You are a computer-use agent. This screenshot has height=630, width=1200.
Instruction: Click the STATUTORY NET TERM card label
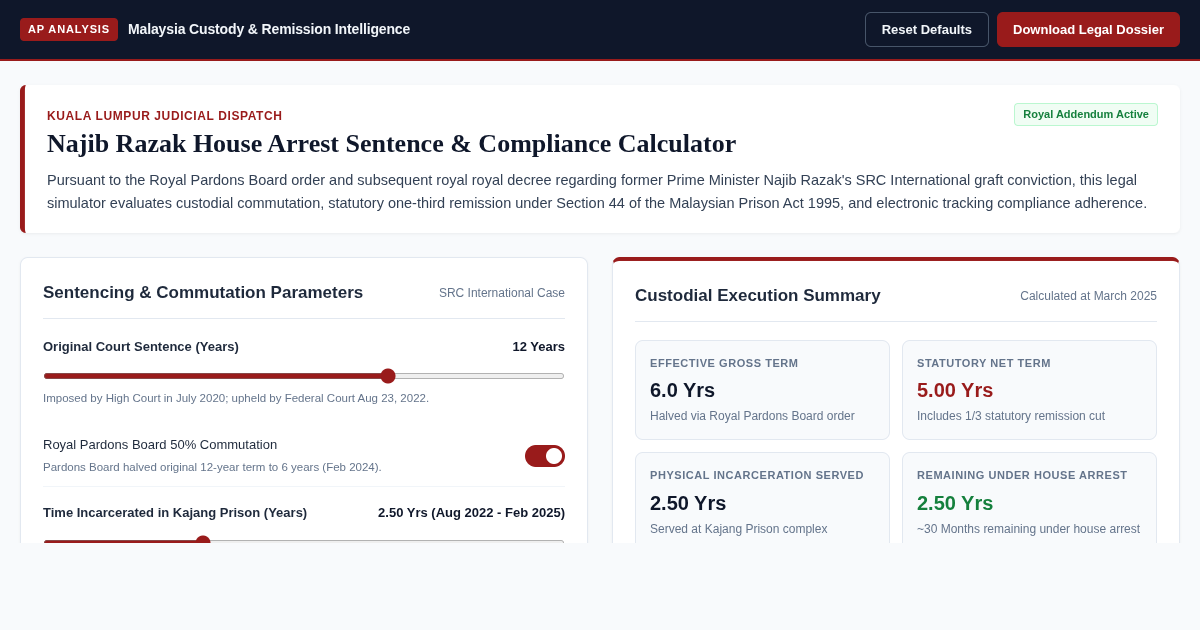984,363
